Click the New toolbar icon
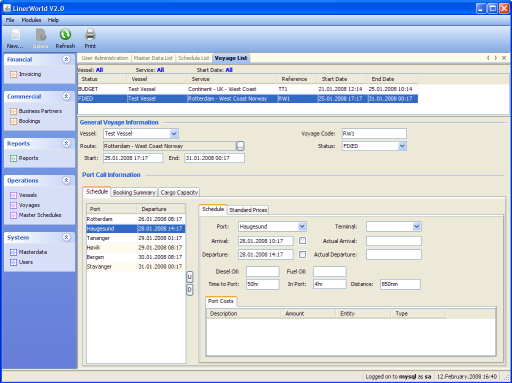 [x=15, y=38]
